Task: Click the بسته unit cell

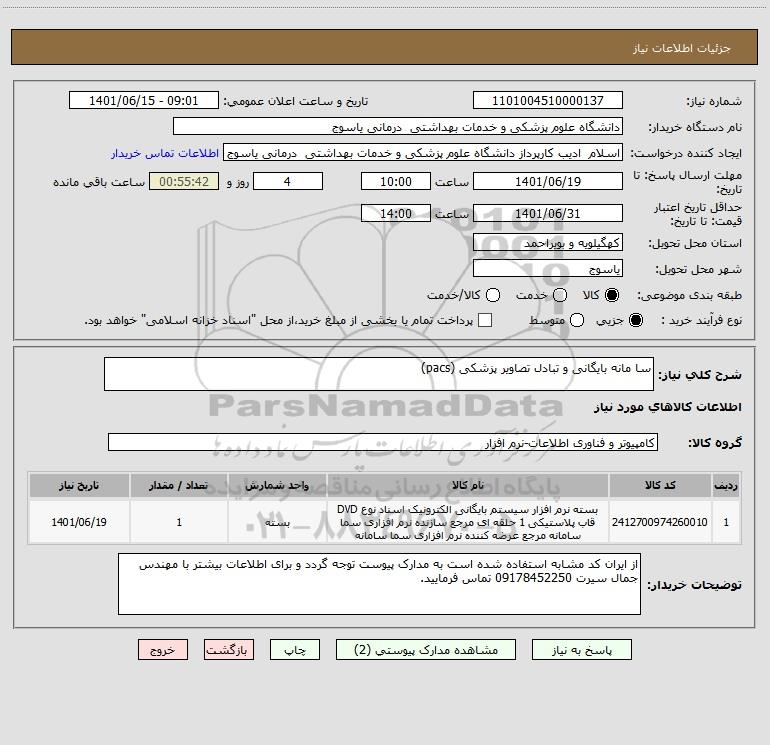Action: coord(277,522)
